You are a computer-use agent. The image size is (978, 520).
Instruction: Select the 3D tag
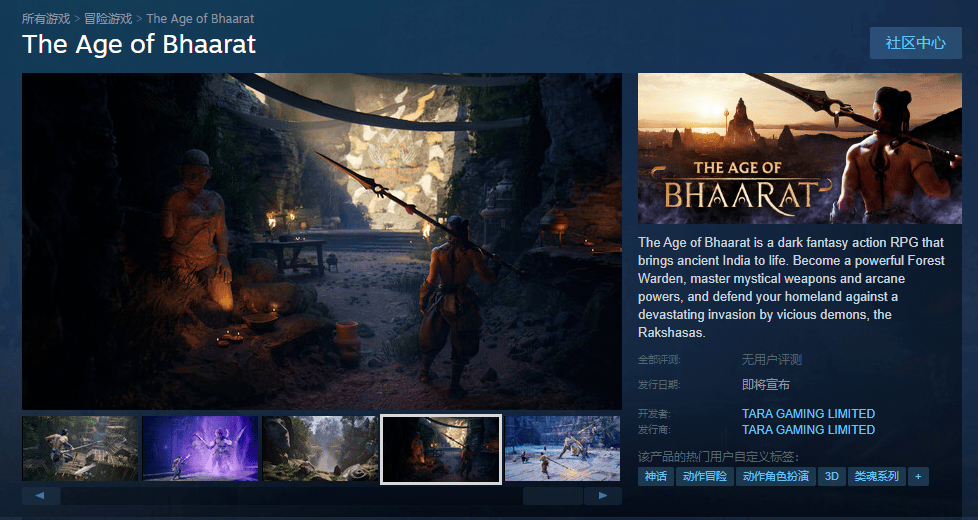pyautogui.click(x=831, y=476)
